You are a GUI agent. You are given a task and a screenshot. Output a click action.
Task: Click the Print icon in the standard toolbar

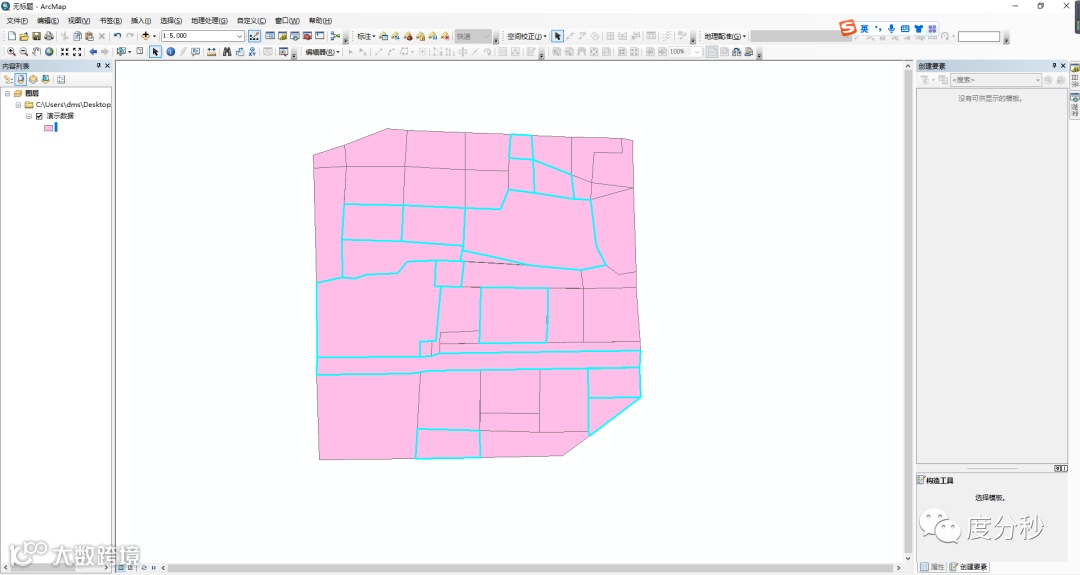click(x=48, y=36)
